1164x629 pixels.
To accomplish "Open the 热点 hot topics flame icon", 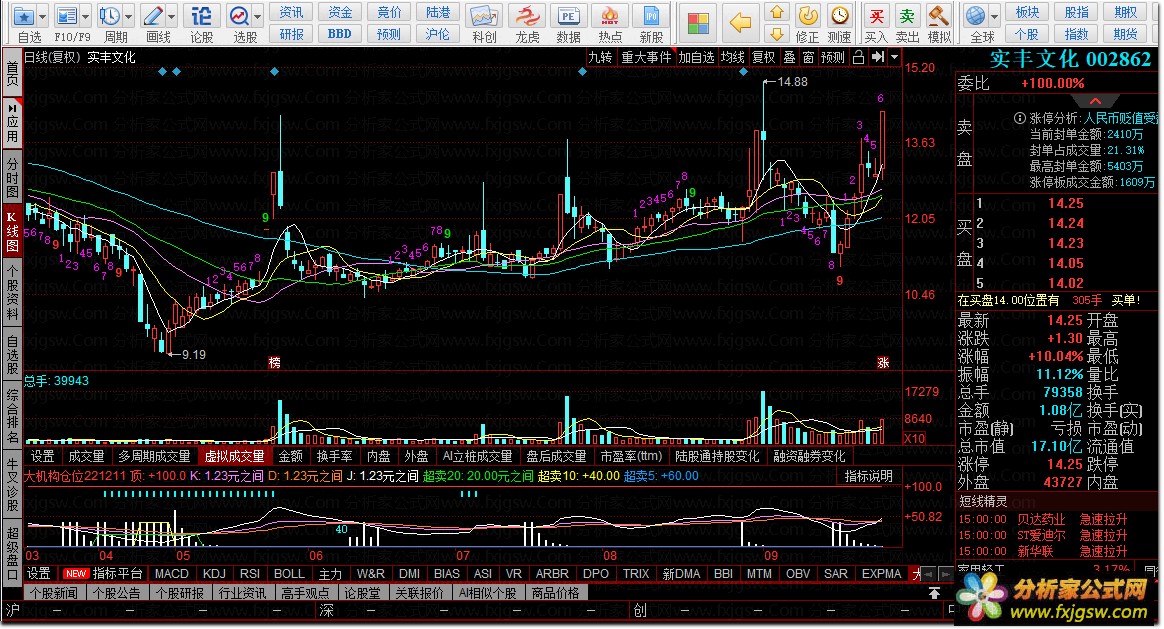I will pyautogui.click(x=610, y=16).
